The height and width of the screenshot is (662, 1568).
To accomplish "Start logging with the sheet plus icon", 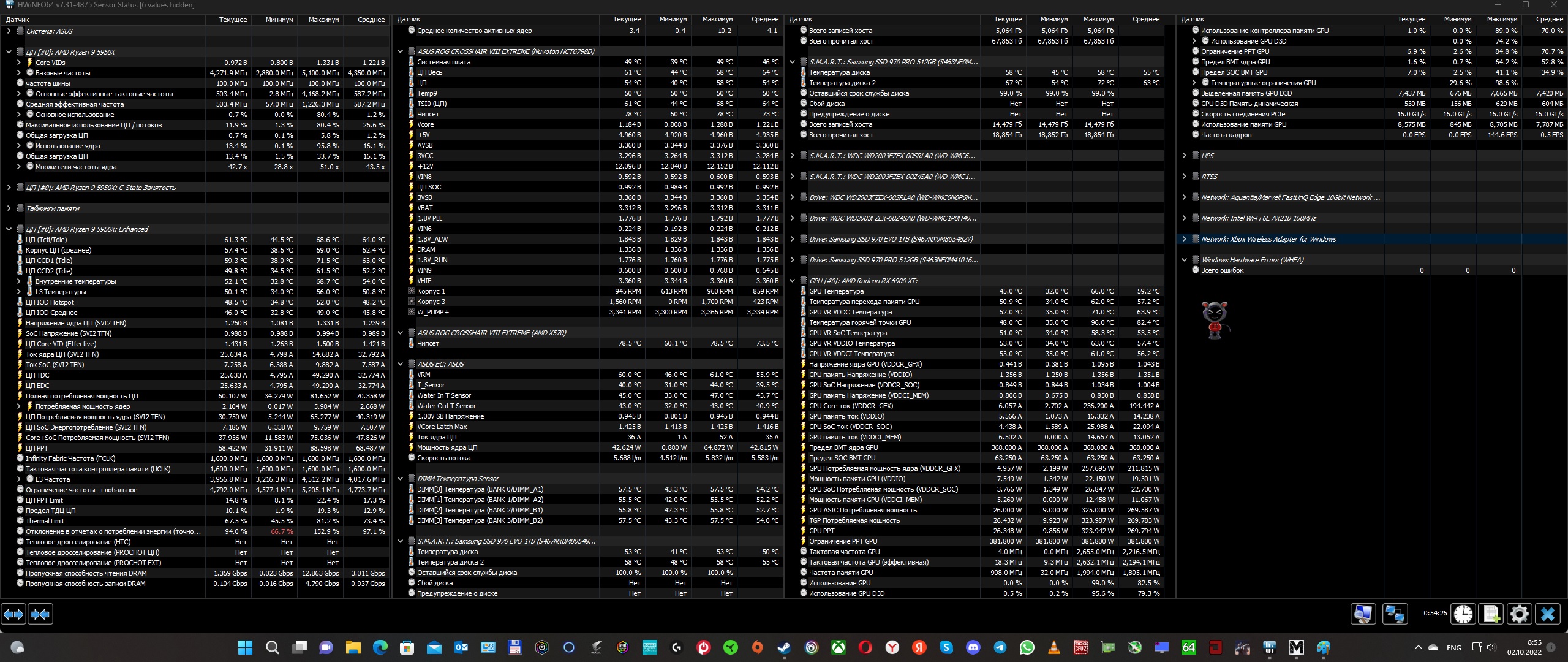I will click(x=1491, y=614).
